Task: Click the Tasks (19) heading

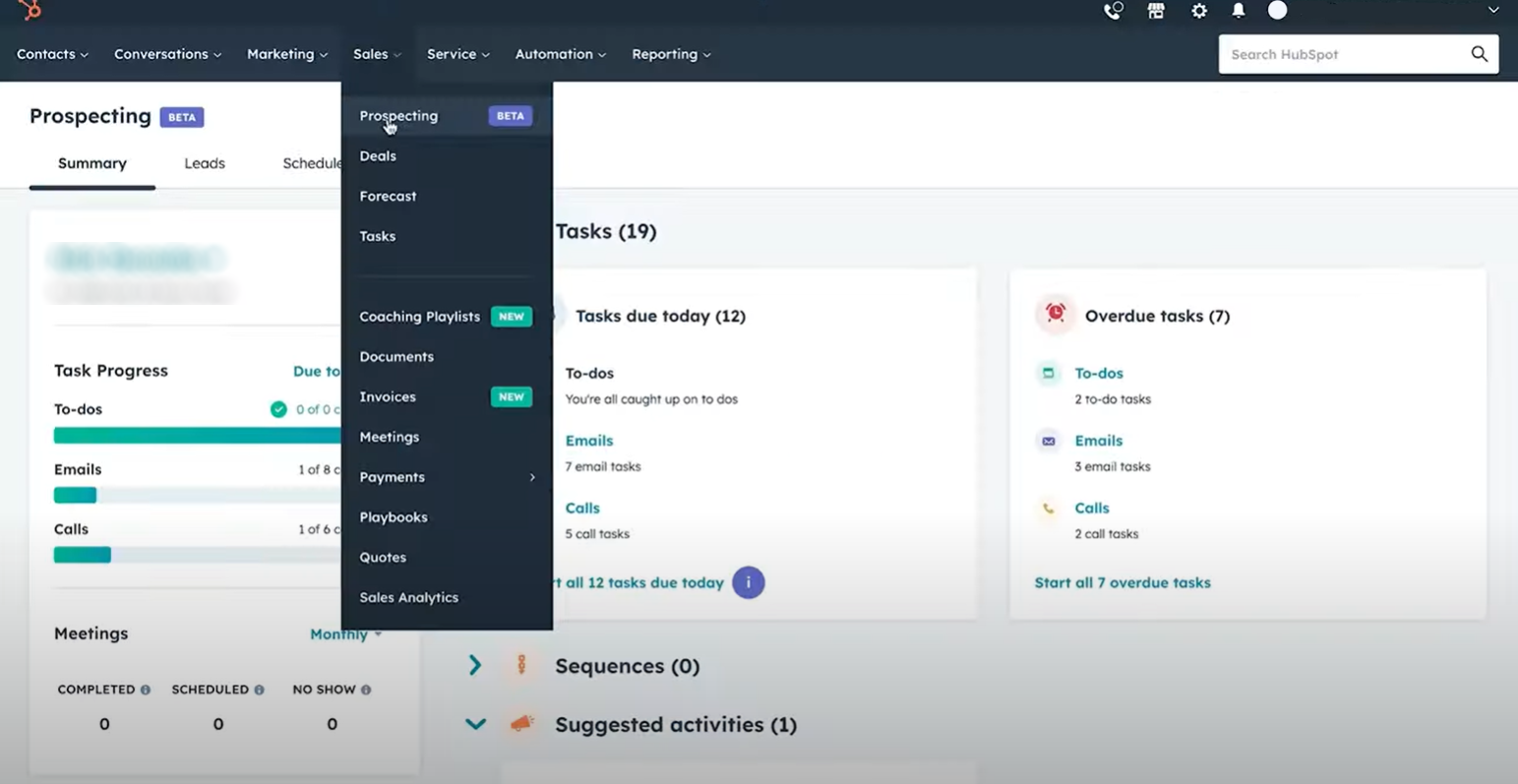Action: tap(605, 231)
